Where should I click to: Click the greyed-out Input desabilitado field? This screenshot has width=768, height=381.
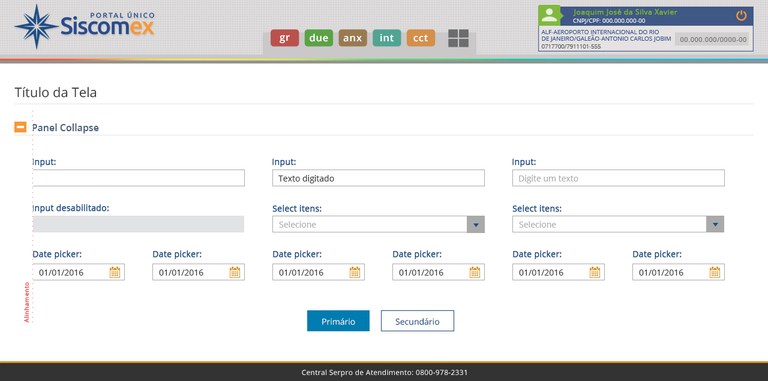click(138, 224)
